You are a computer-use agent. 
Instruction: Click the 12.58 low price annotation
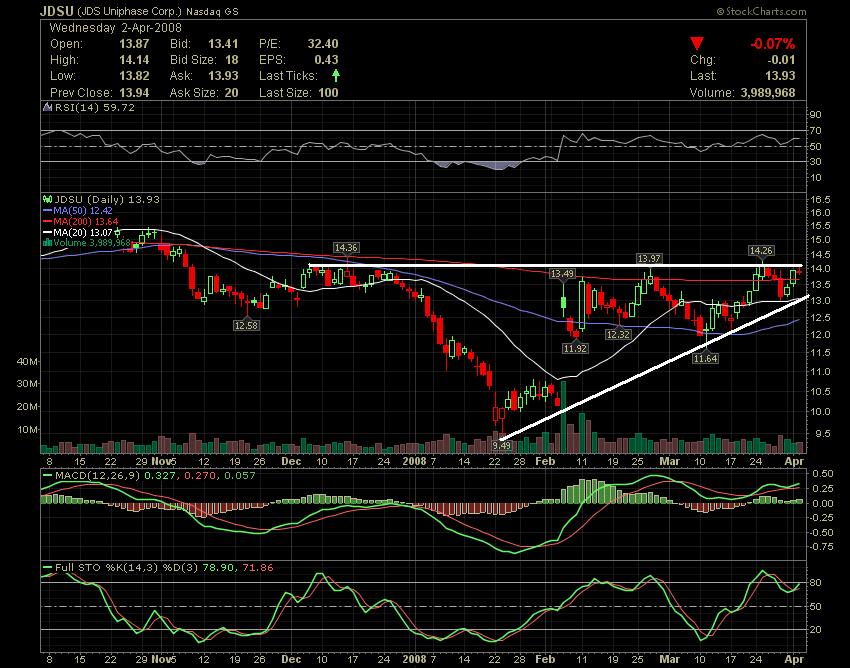[x=246, y=325]
